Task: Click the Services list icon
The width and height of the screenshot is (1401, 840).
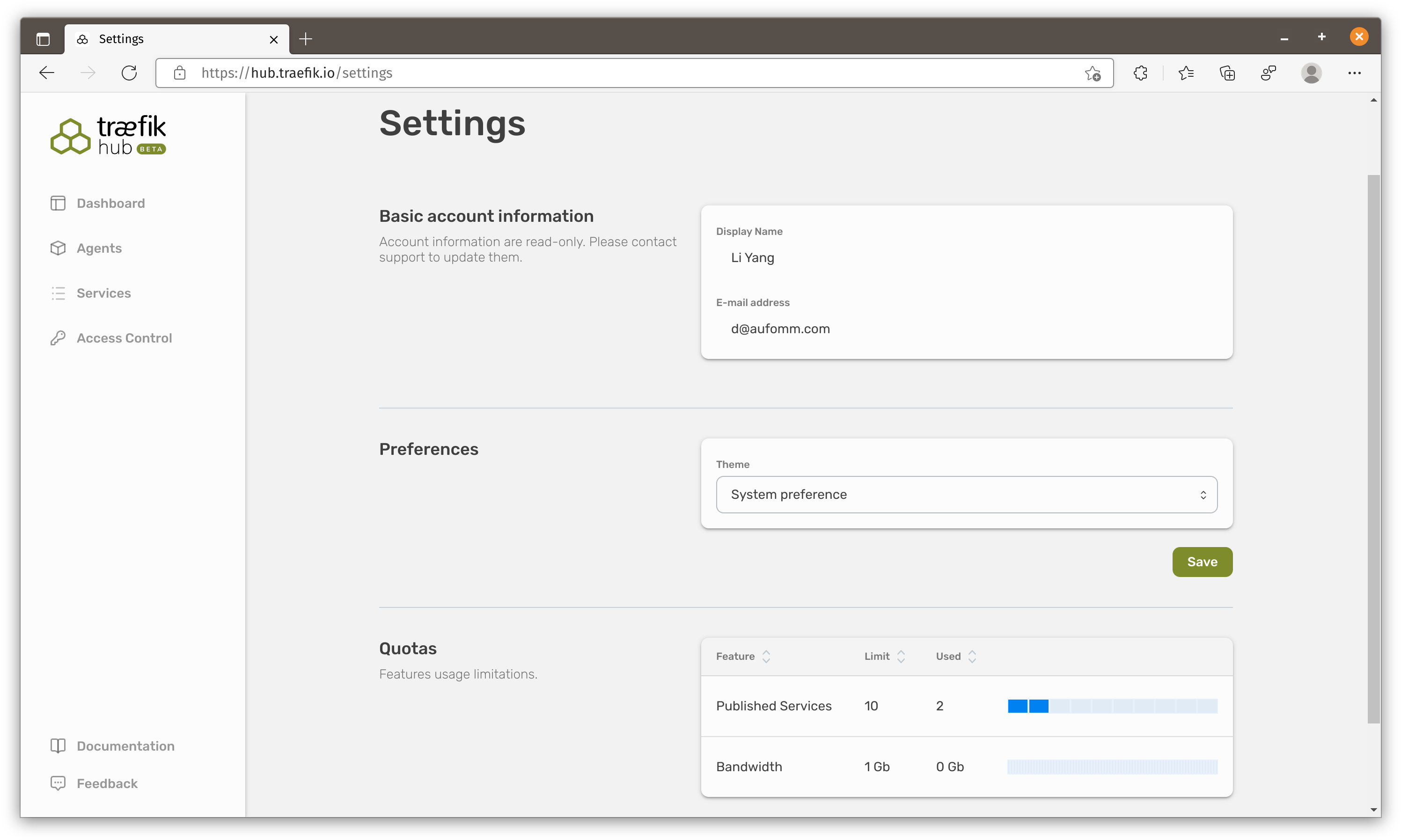Action: [59, 293]
